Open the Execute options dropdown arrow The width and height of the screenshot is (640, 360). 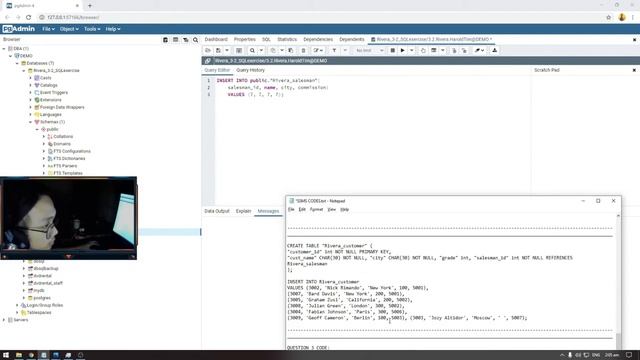coord(411,50)
